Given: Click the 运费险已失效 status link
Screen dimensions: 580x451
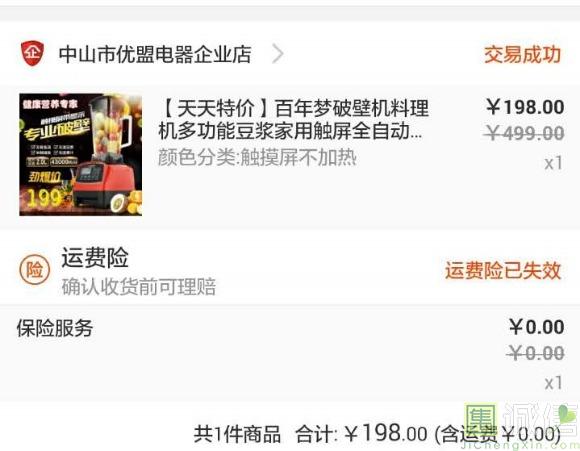Looking at the screenshot, I should [503, 270].
